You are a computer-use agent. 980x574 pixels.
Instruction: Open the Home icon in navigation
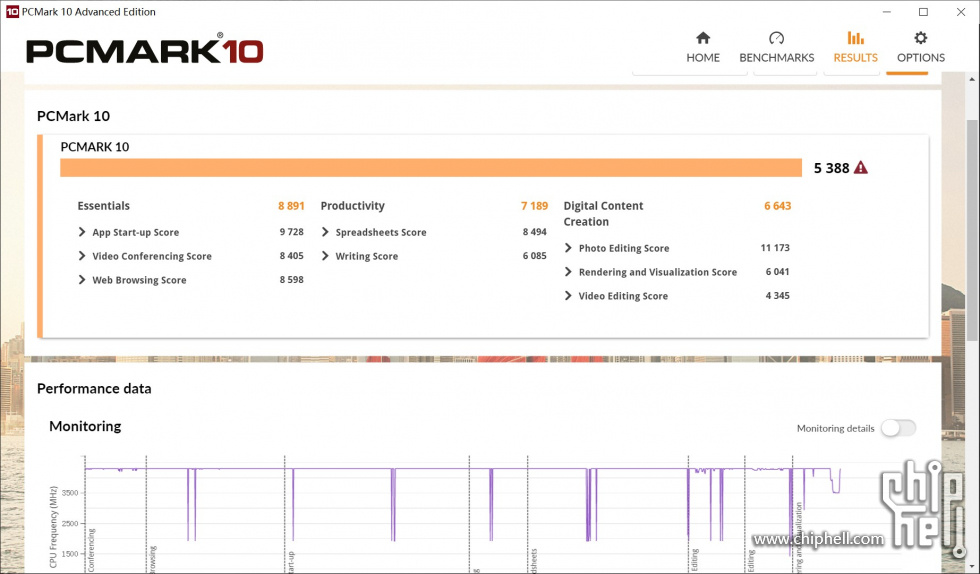coord(703,38)
